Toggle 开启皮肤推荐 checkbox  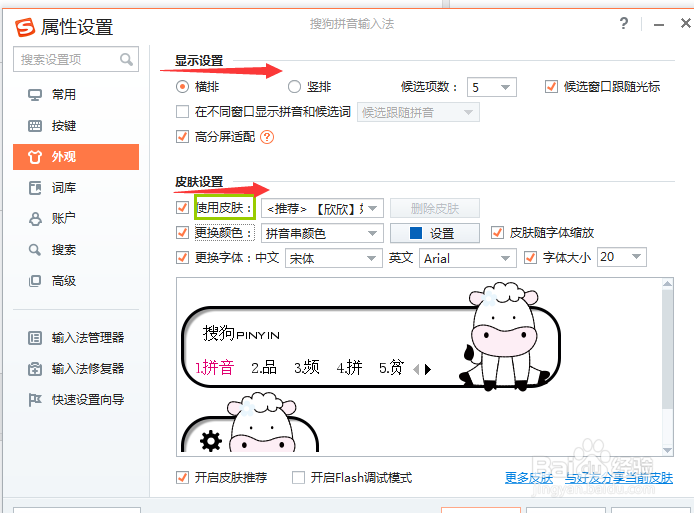click(182, 478)
